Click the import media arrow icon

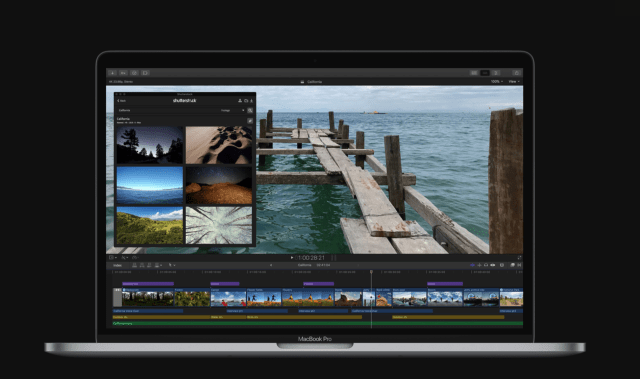112,73
